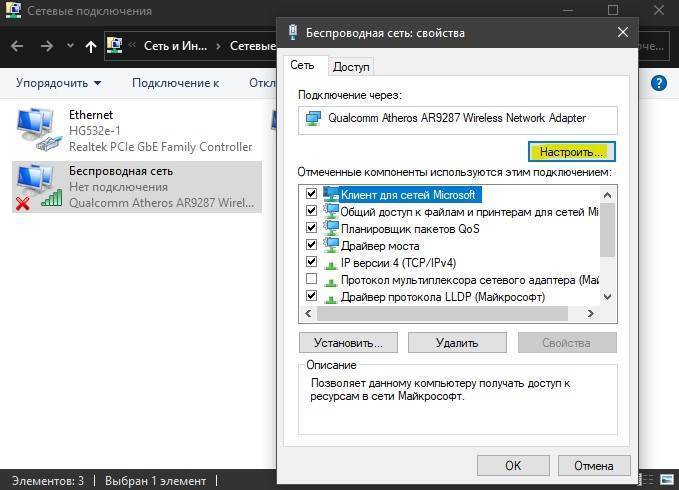This screenshot has height=490, width=679.
Task: Click 'Беспроводная сеть' connection name in list
Action: pyautogui.click(x=121, y=171)
